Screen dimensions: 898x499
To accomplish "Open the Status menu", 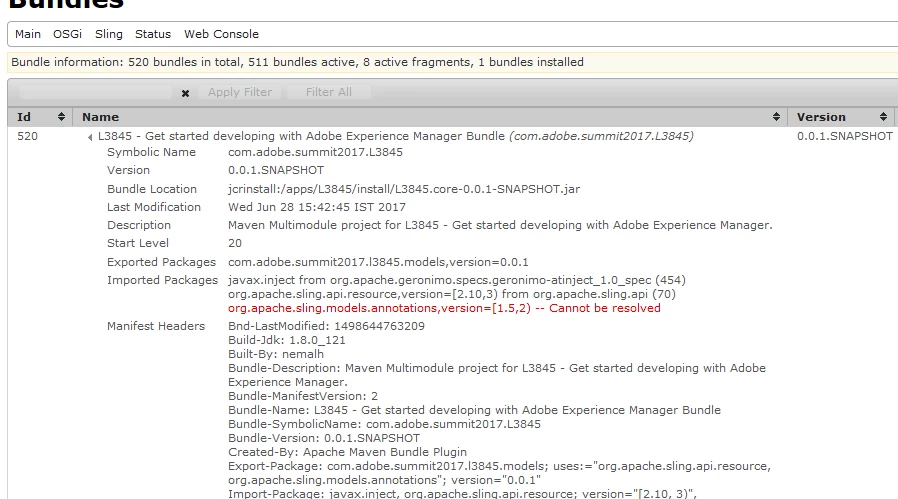I will point(153,34).
